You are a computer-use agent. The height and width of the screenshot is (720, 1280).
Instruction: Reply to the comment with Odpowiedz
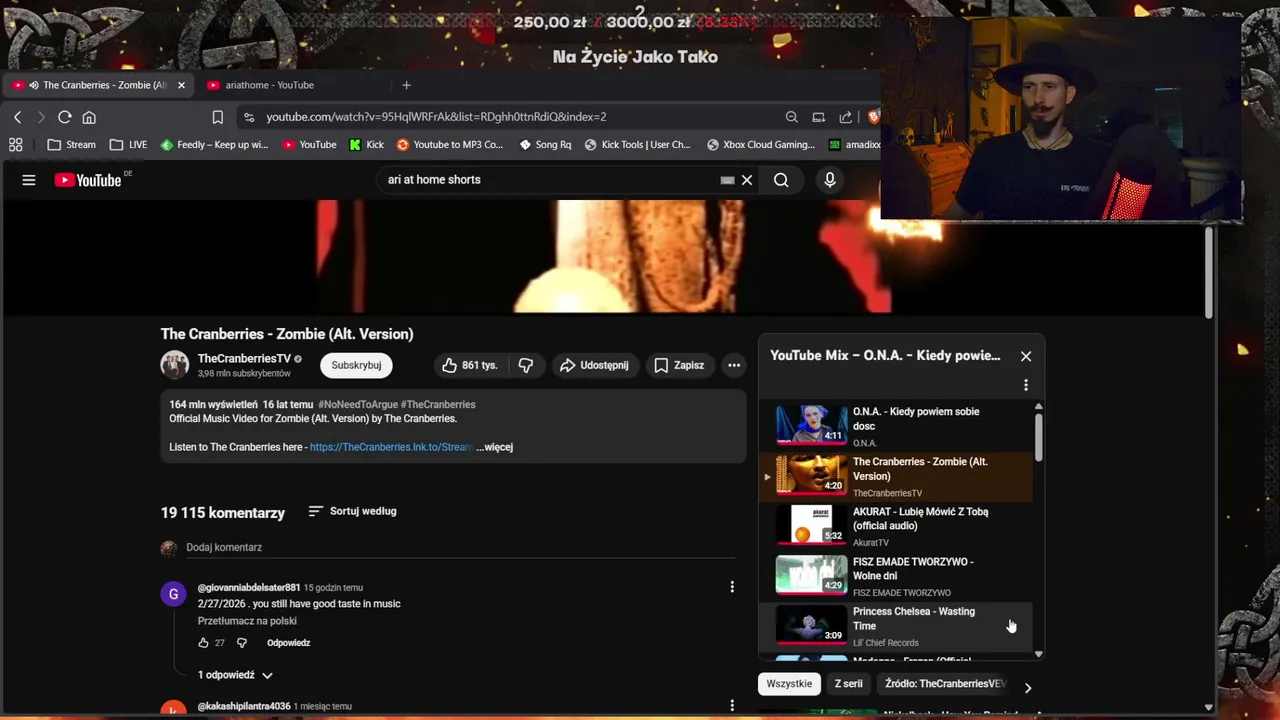(288, 643)
